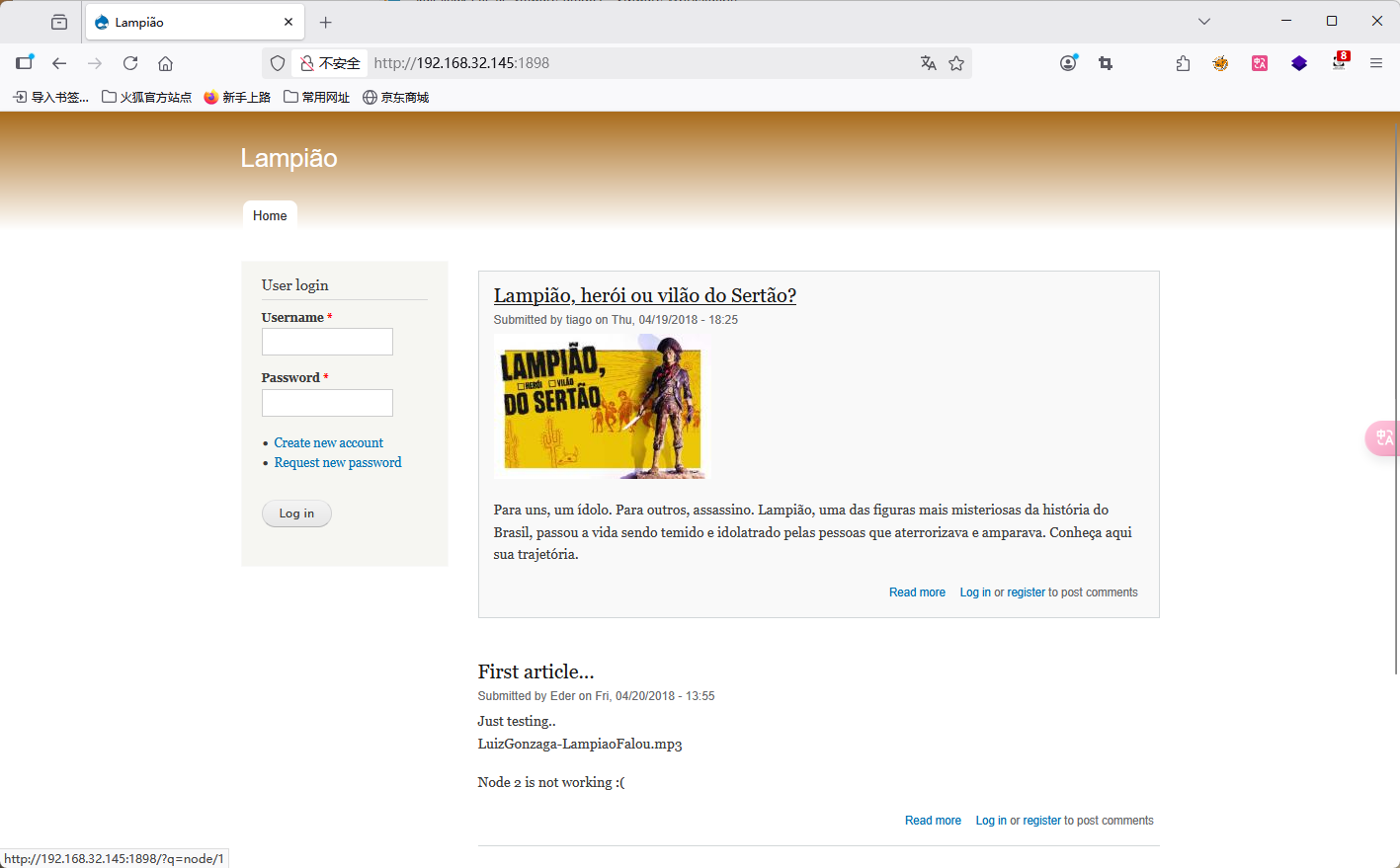Open the 导入书签 bookmark item
The width and height of the screenshot is (1400, 868).
(x=50, y=97)
